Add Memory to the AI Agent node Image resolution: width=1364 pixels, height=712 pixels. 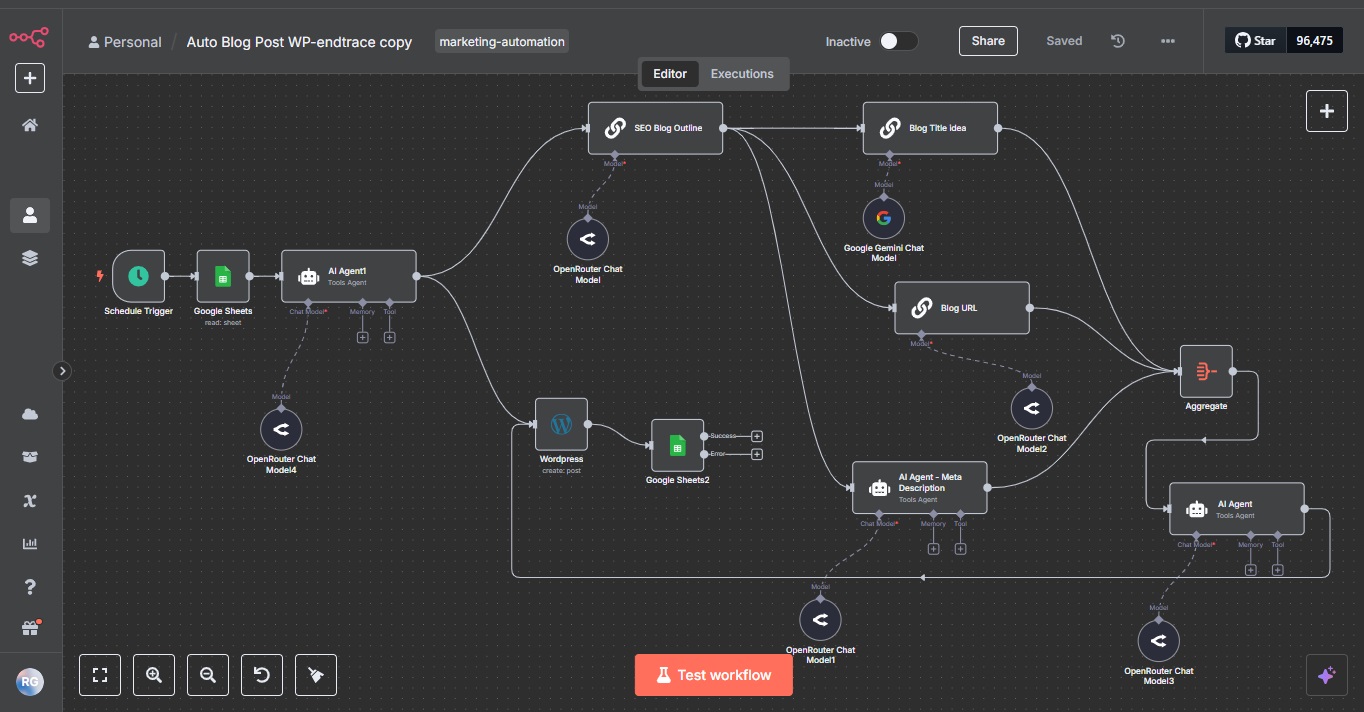[x=1251, y=570]
